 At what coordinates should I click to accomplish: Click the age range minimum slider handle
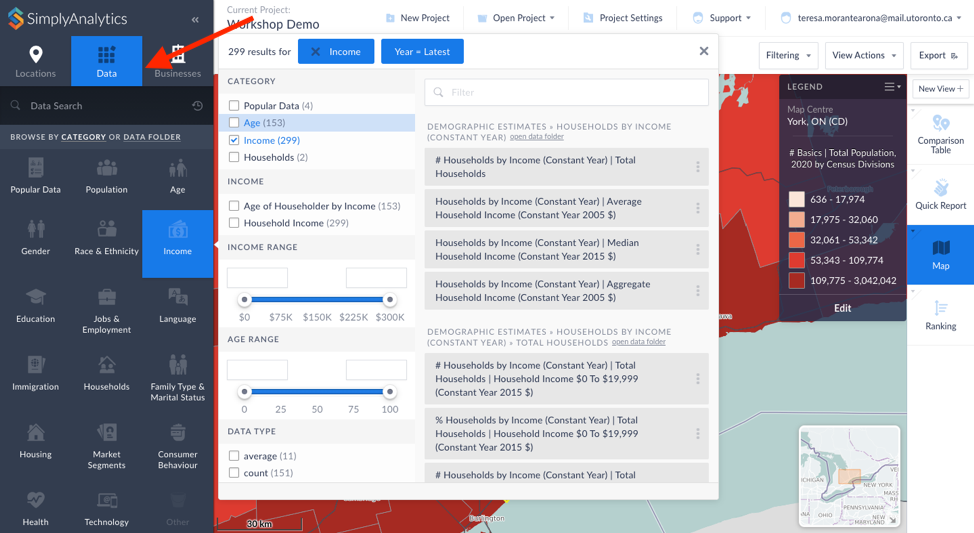pyautogui.click(x=244, y=391)
